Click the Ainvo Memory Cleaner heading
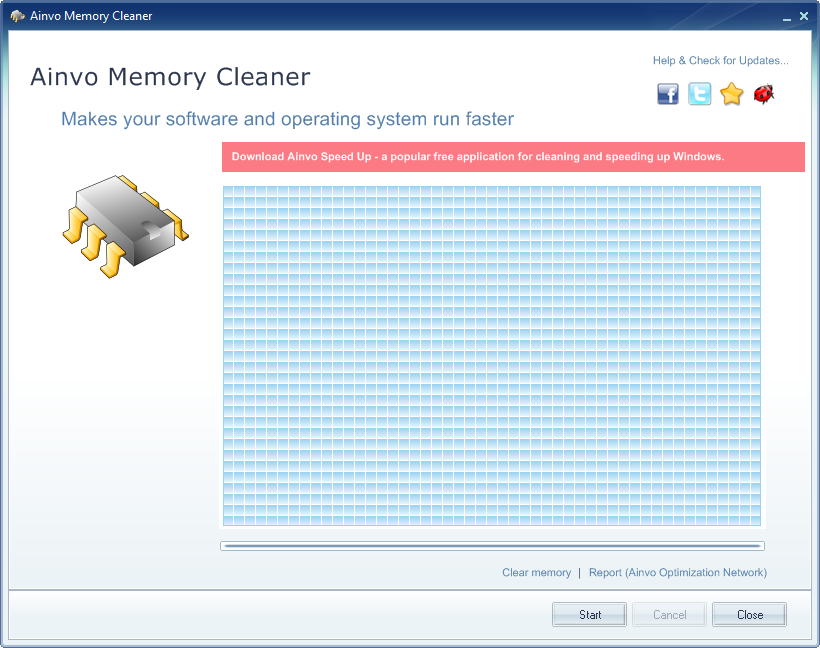 click(170, 77)
